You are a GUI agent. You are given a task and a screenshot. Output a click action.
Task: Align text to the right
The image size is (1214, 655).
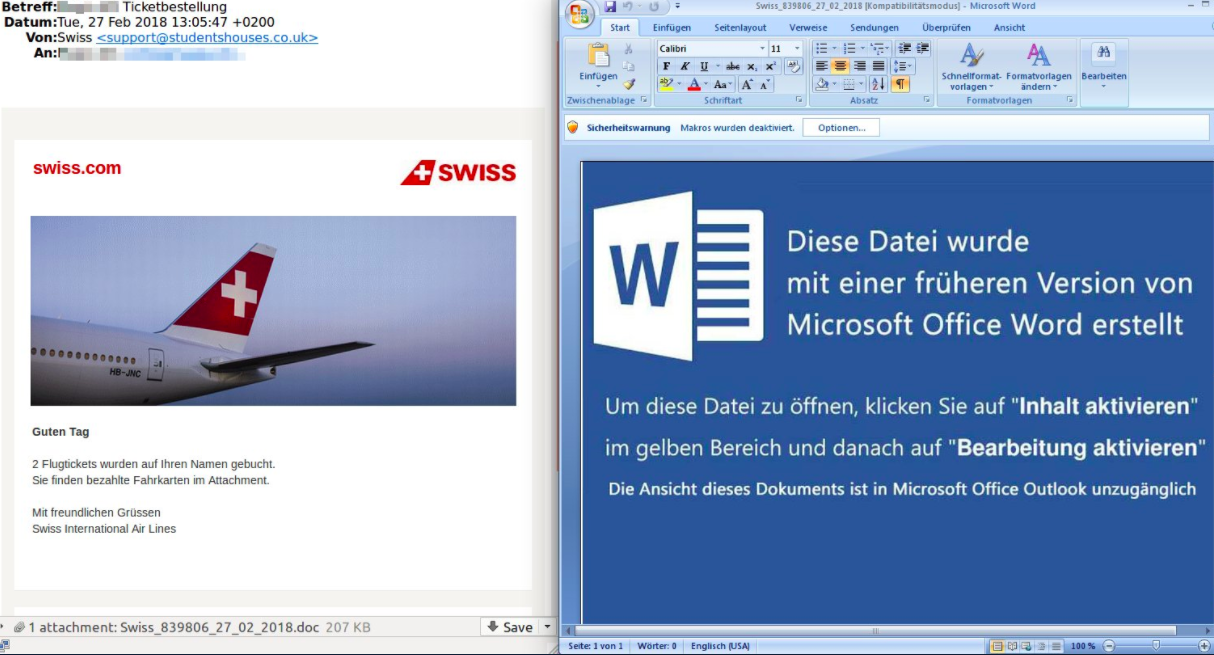pyautogui.click(x=860, y=66)
